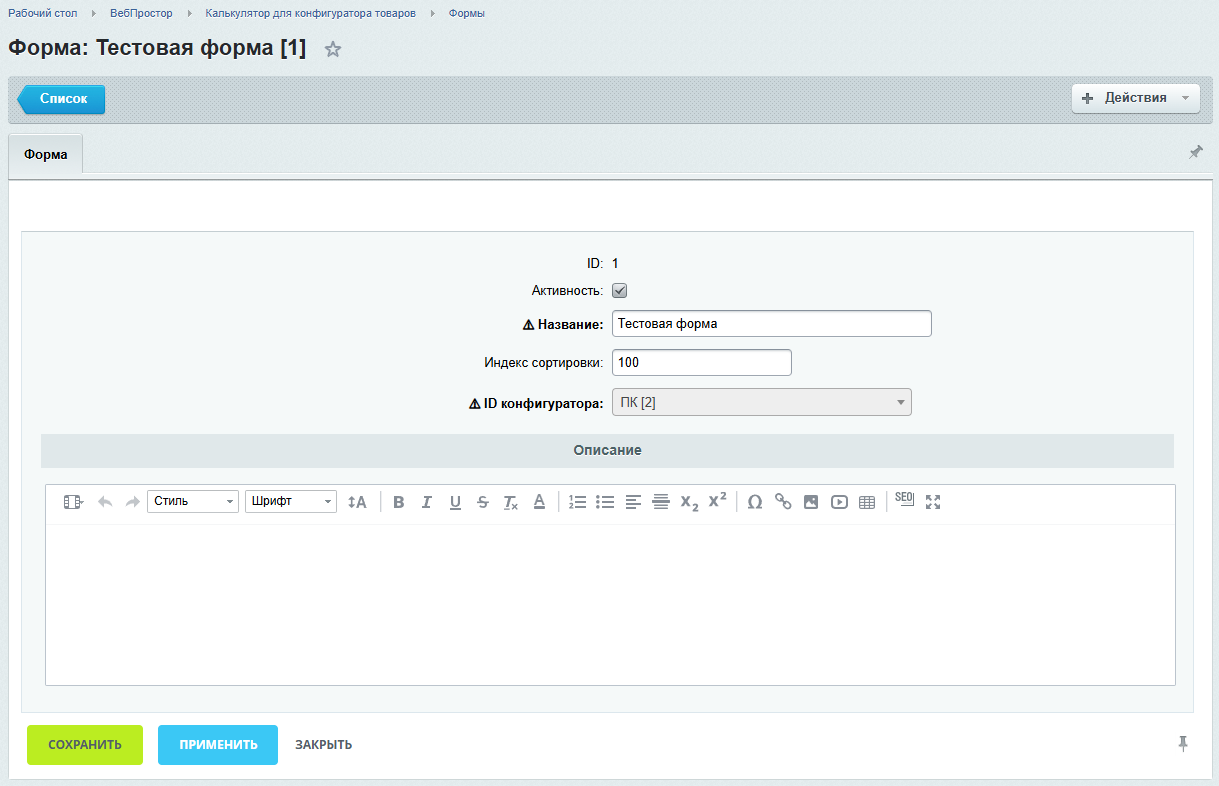Redo the edit in the description editor
Screen dimensions: 1219x786
[x=132, y=502]
